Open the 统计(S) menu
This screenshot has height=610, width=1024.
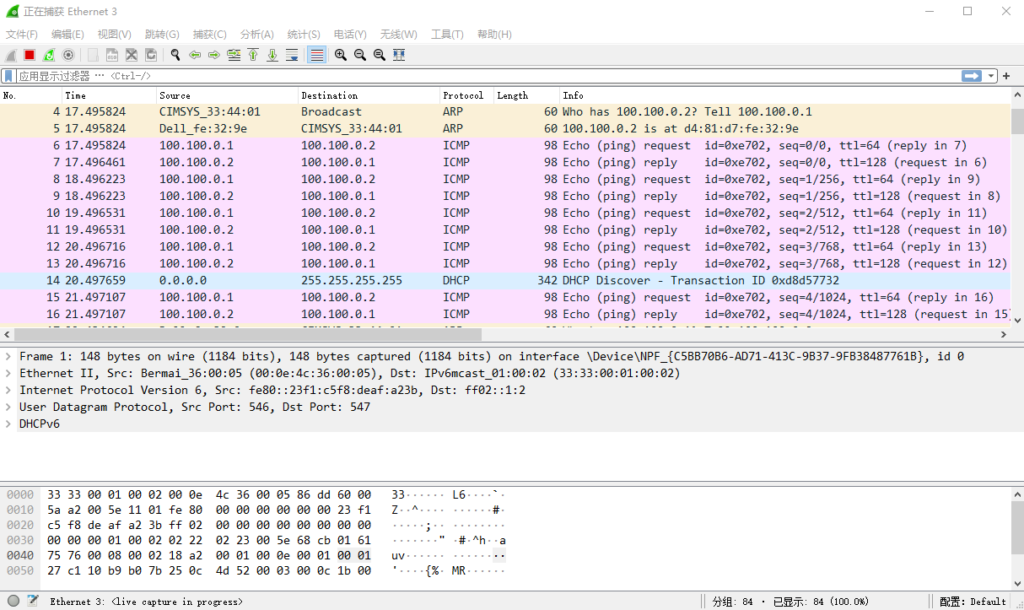click(x=303, y=34)
